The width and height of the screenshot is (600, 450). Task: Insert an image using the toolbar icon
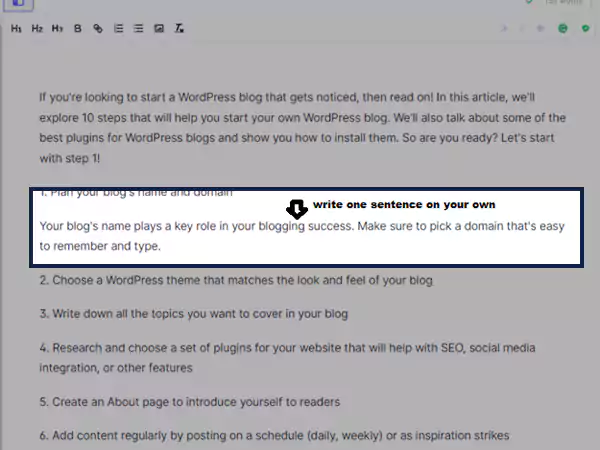pos(159,28)
